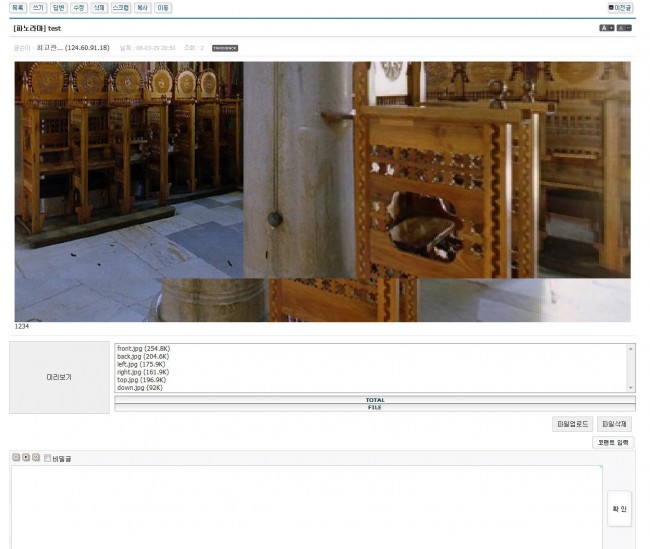Click the font size increase icon
The width and height of the screenshot is (650, 549).
coord(606,28)
